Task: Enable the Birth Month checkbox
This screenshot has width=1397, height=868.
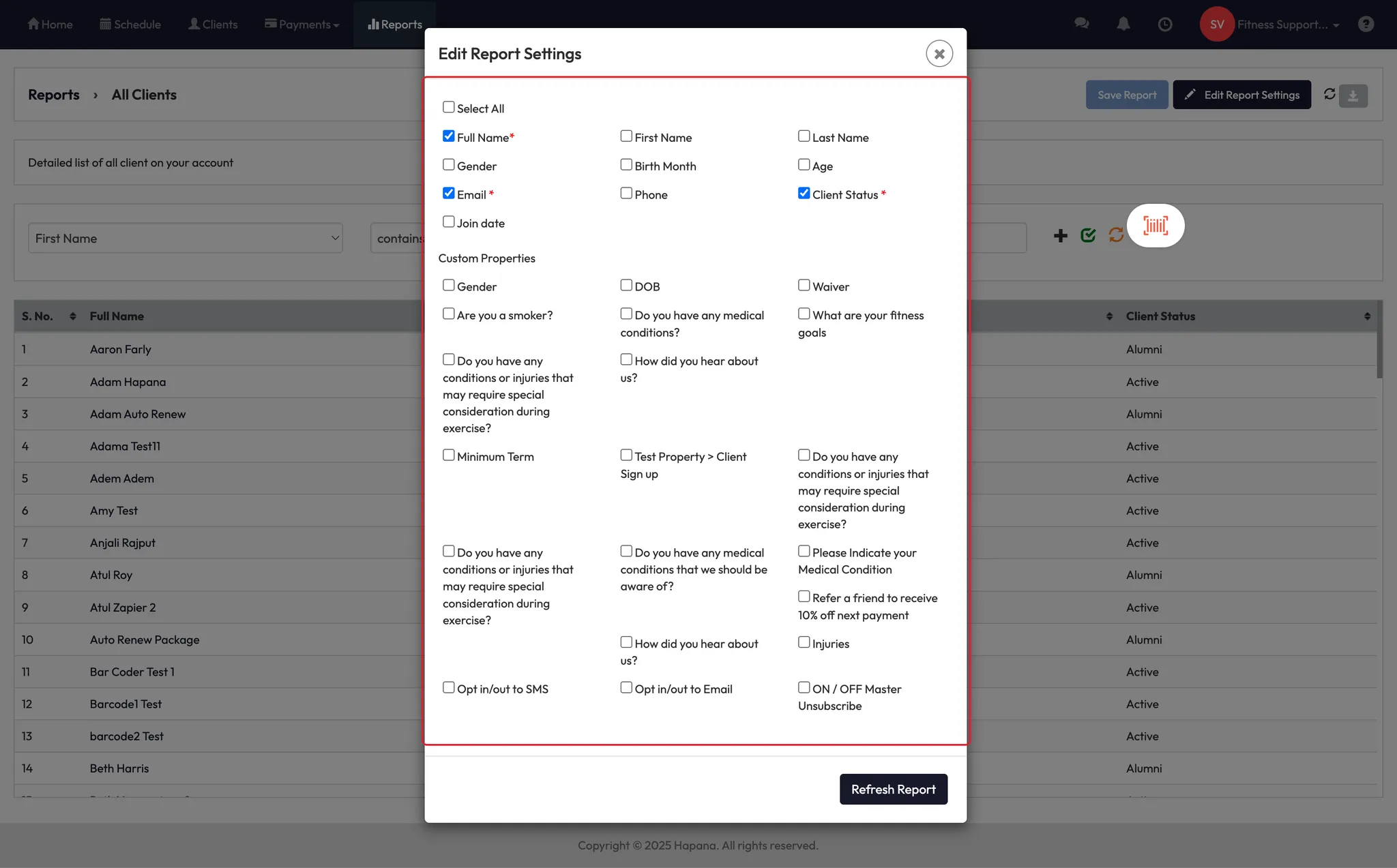Action: [626, 165]
